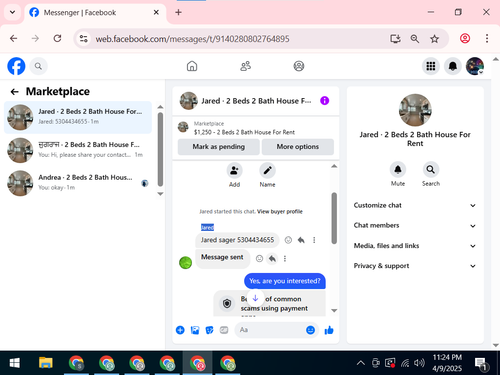Open the tab search dropdown chevron

tap(12, 12)
